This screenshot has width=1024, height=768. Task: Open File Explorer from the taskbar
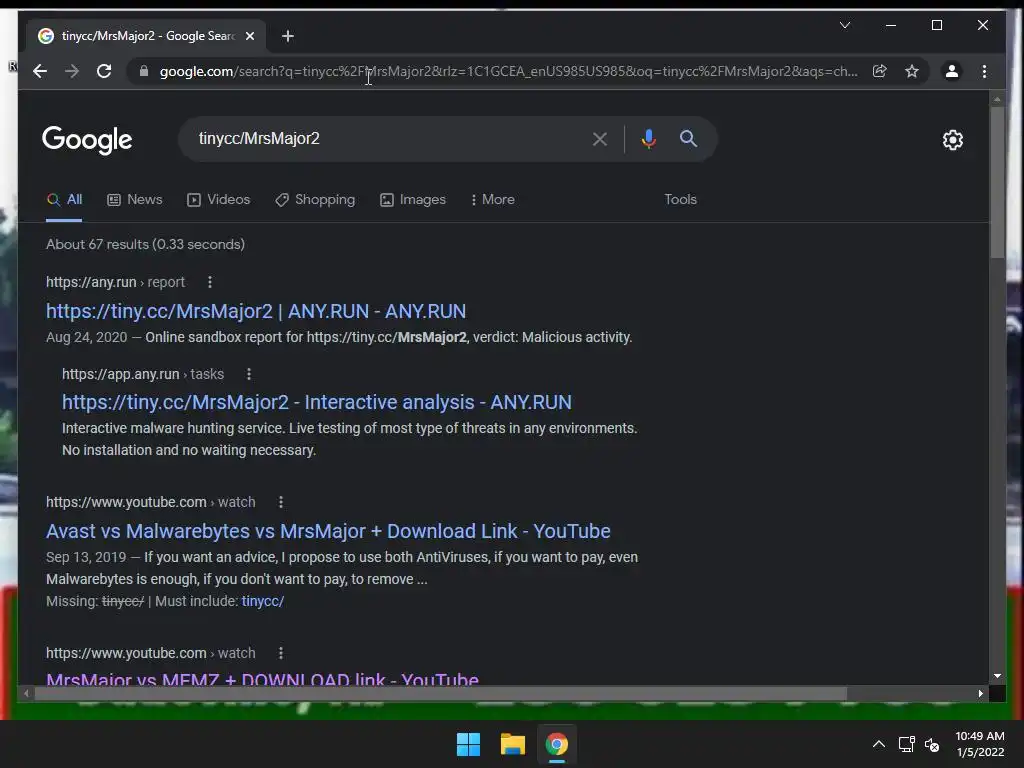coord(513,744)
